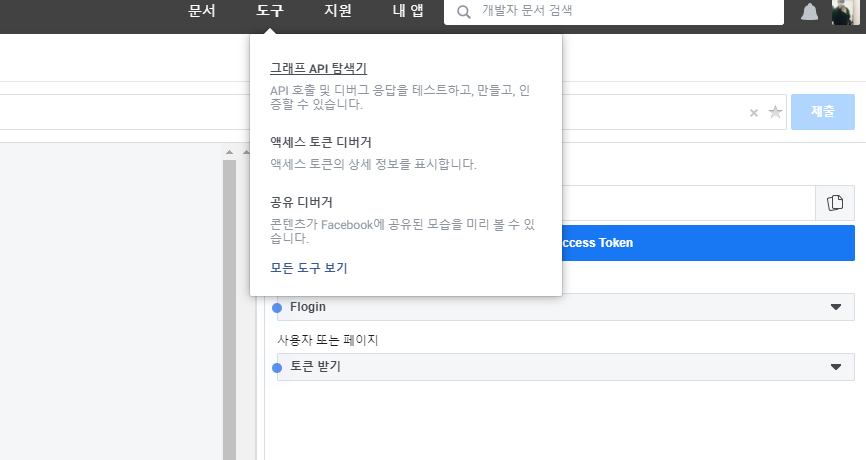Expand the 토큰 받기 dropdown
The width and height of the screenshot is (866, 460).
[566, 367]
